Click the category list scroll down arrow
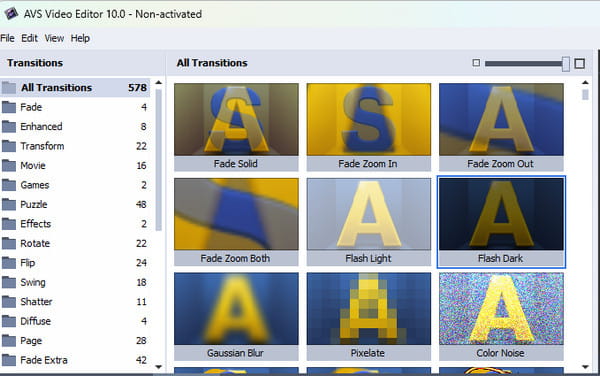This screenshot has width=600, height=376. pos(159,367)
